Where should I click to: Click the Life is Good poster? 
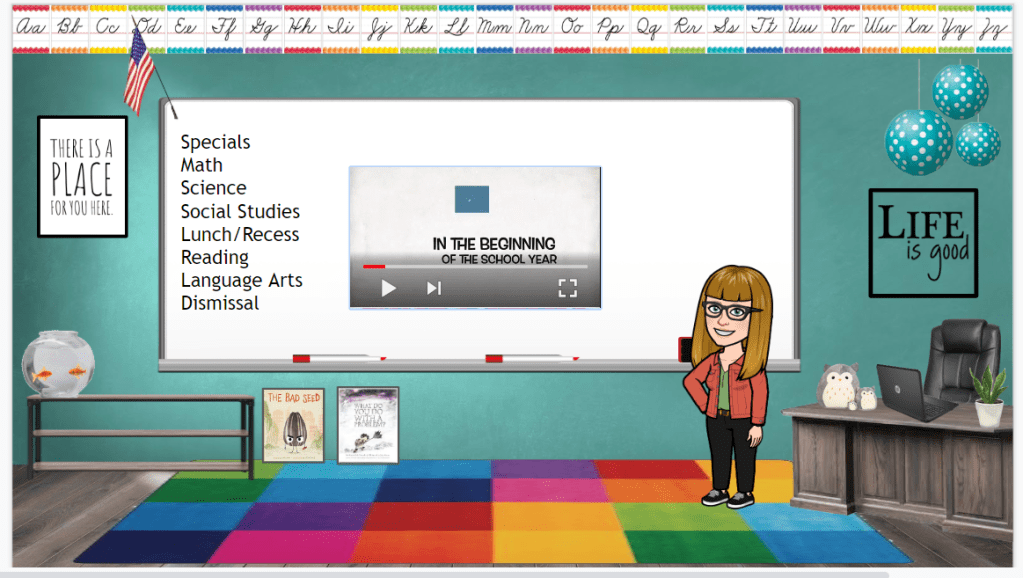[x=922, y=242]
